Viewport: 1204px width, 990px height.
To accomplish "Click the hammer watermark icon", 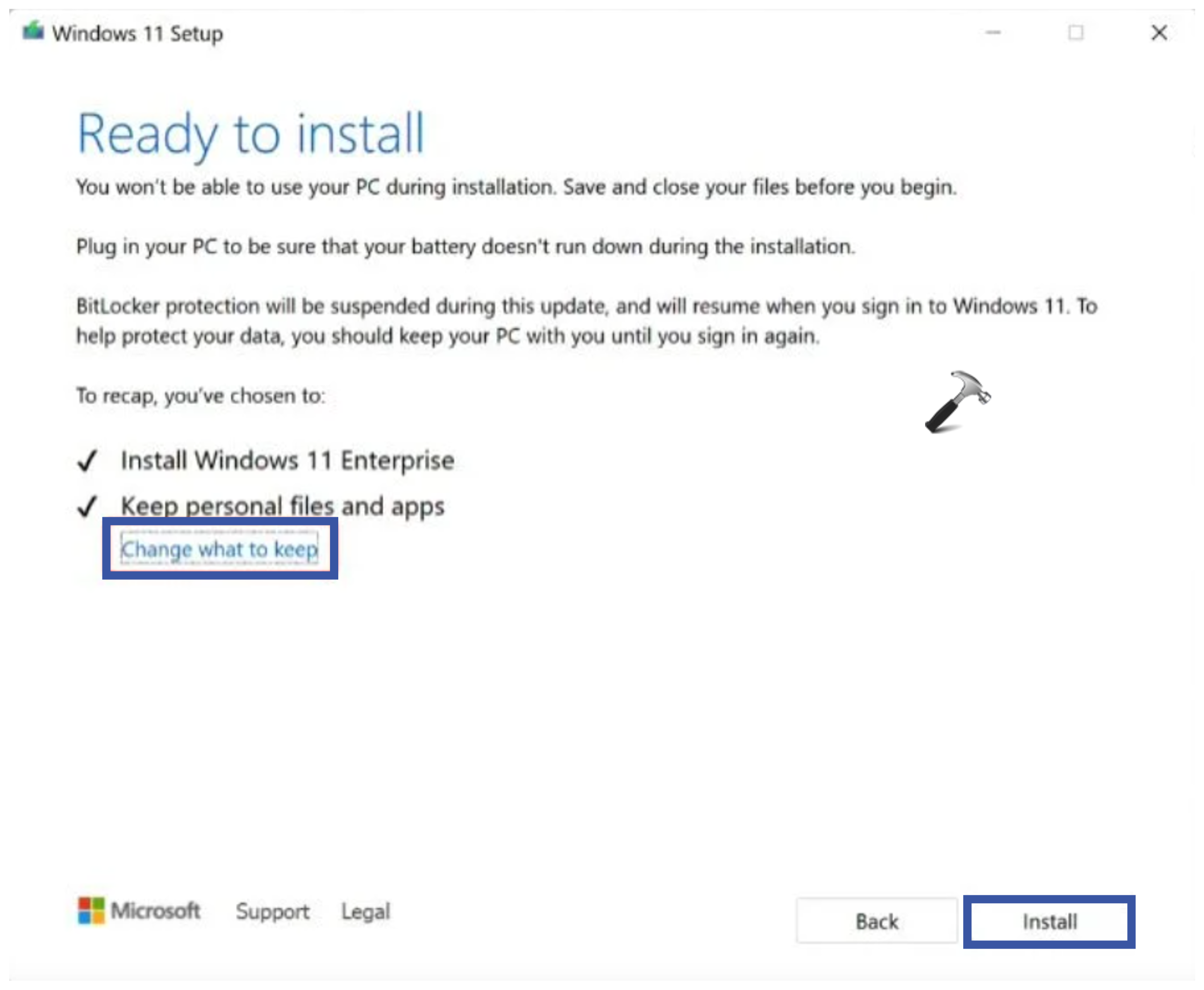I will (957, 402).
